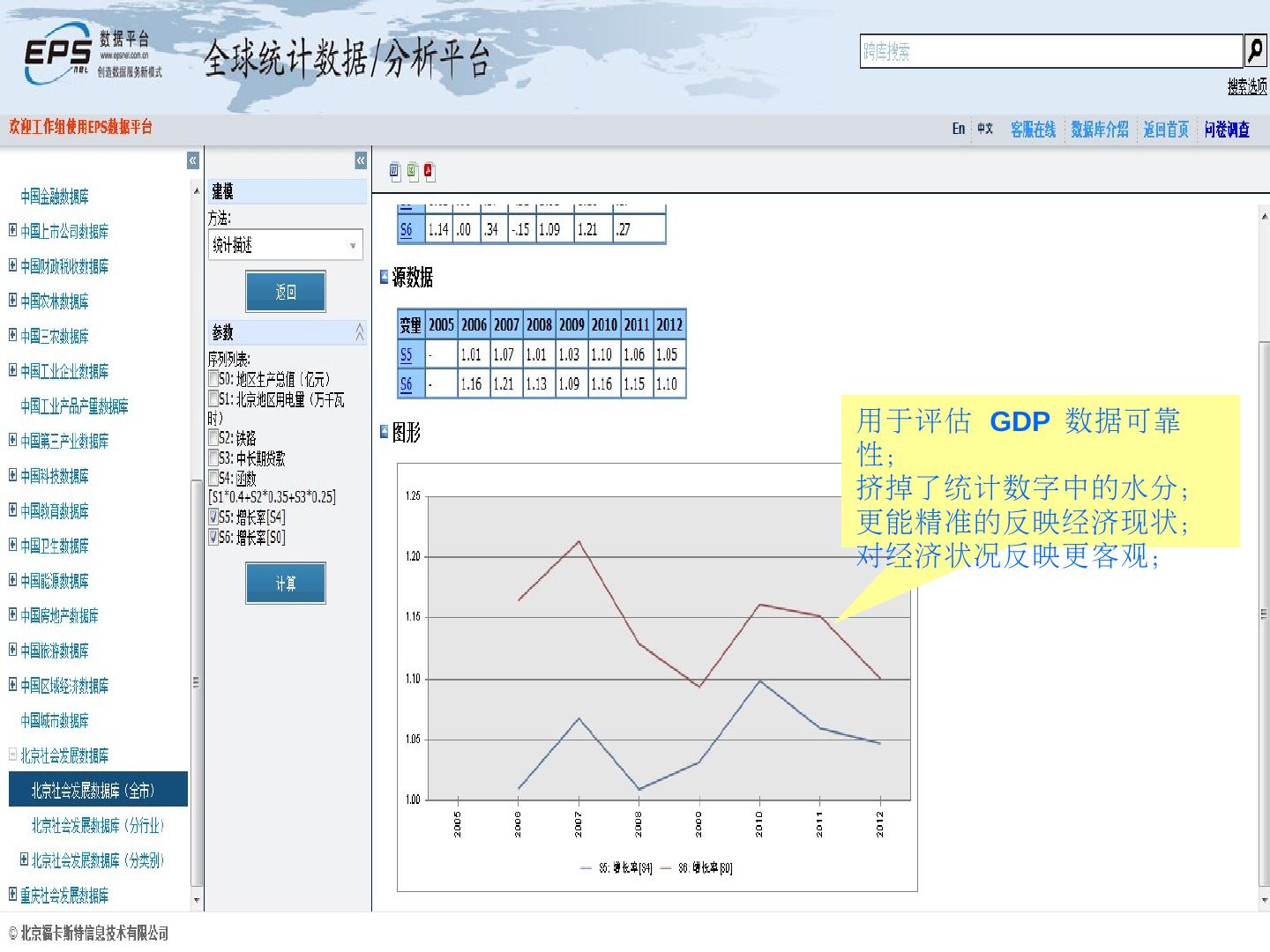
Task: Open 中国旅游数据库
Action: [55, 651]
